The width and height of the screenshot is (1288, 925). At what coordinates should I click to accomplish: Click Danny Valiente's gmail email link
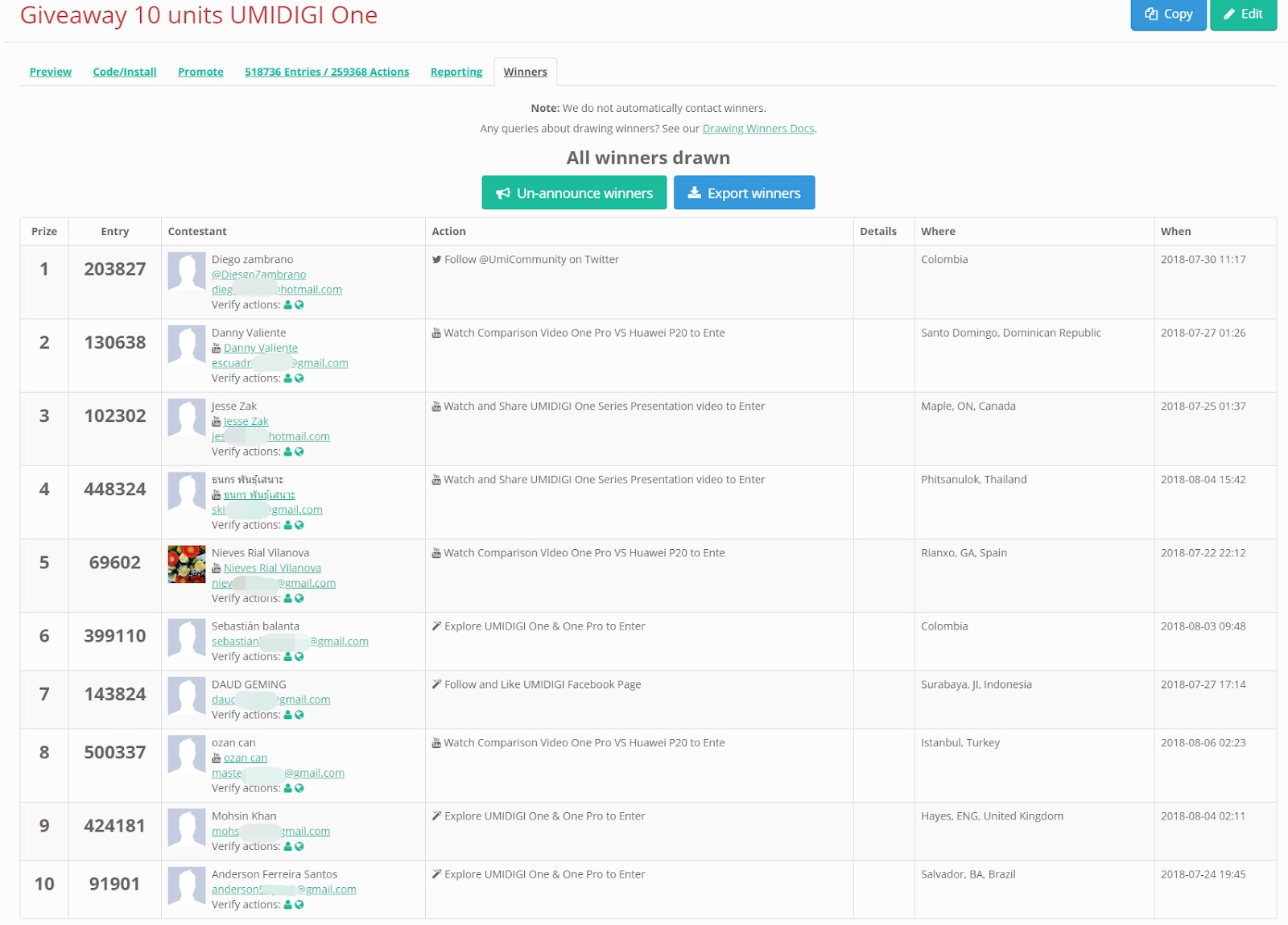(x=280, y=363)
